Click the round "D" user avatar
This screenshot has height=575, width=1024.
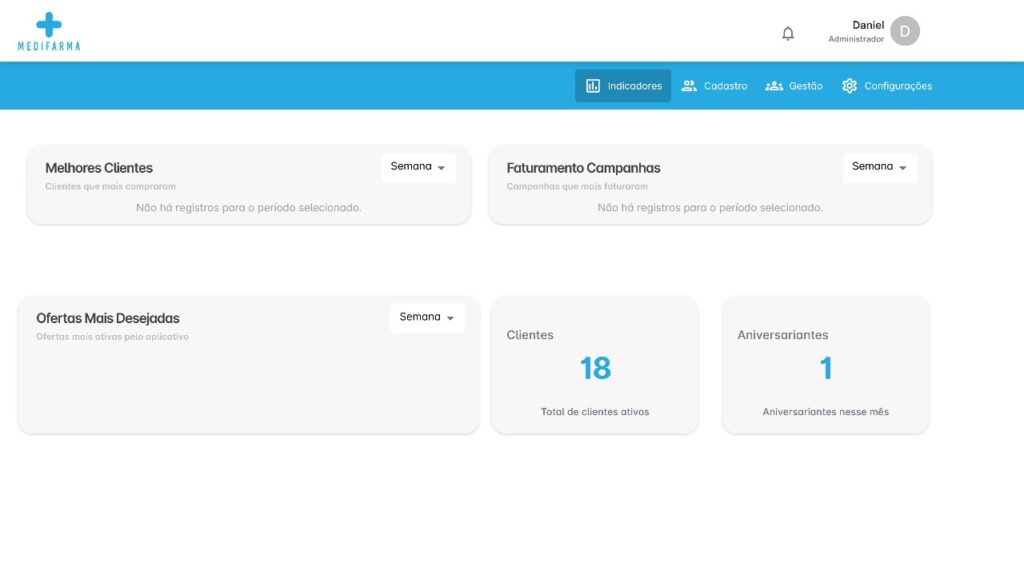[904, 31]
